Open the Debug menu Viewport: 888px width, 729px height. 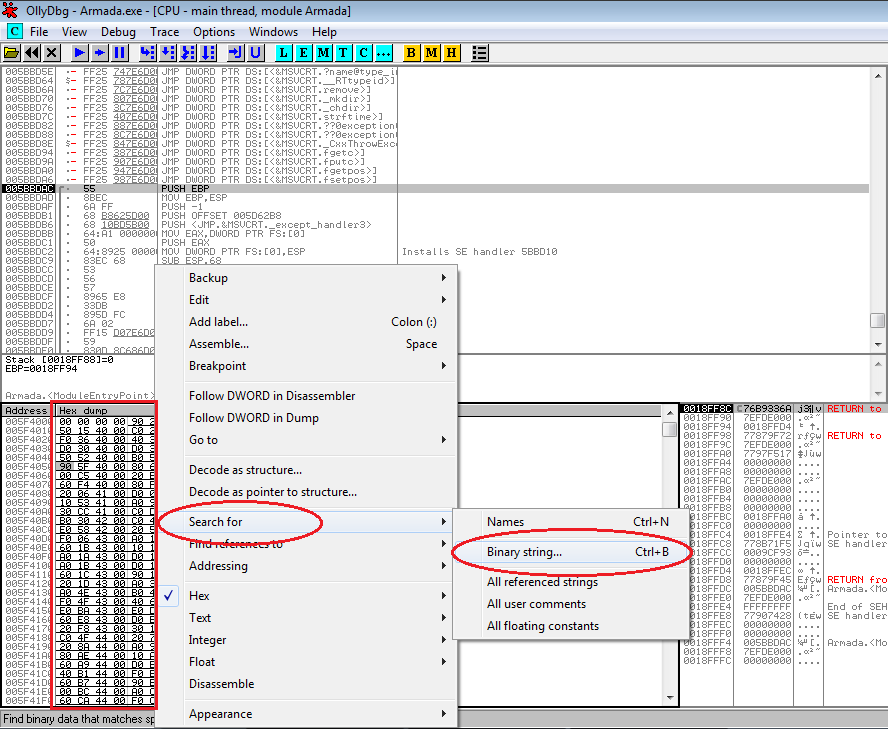pyautogui.click(x=118, y=32)
